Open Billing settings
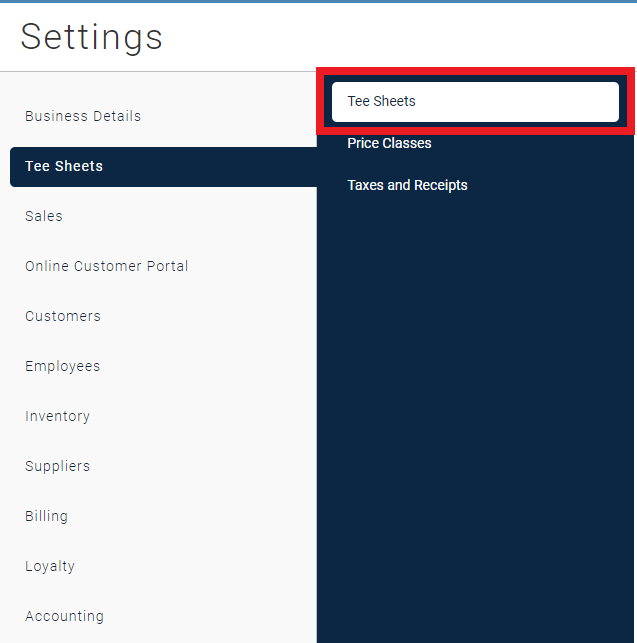The height and width of the screenshot is (643, 637). [46, 516]
